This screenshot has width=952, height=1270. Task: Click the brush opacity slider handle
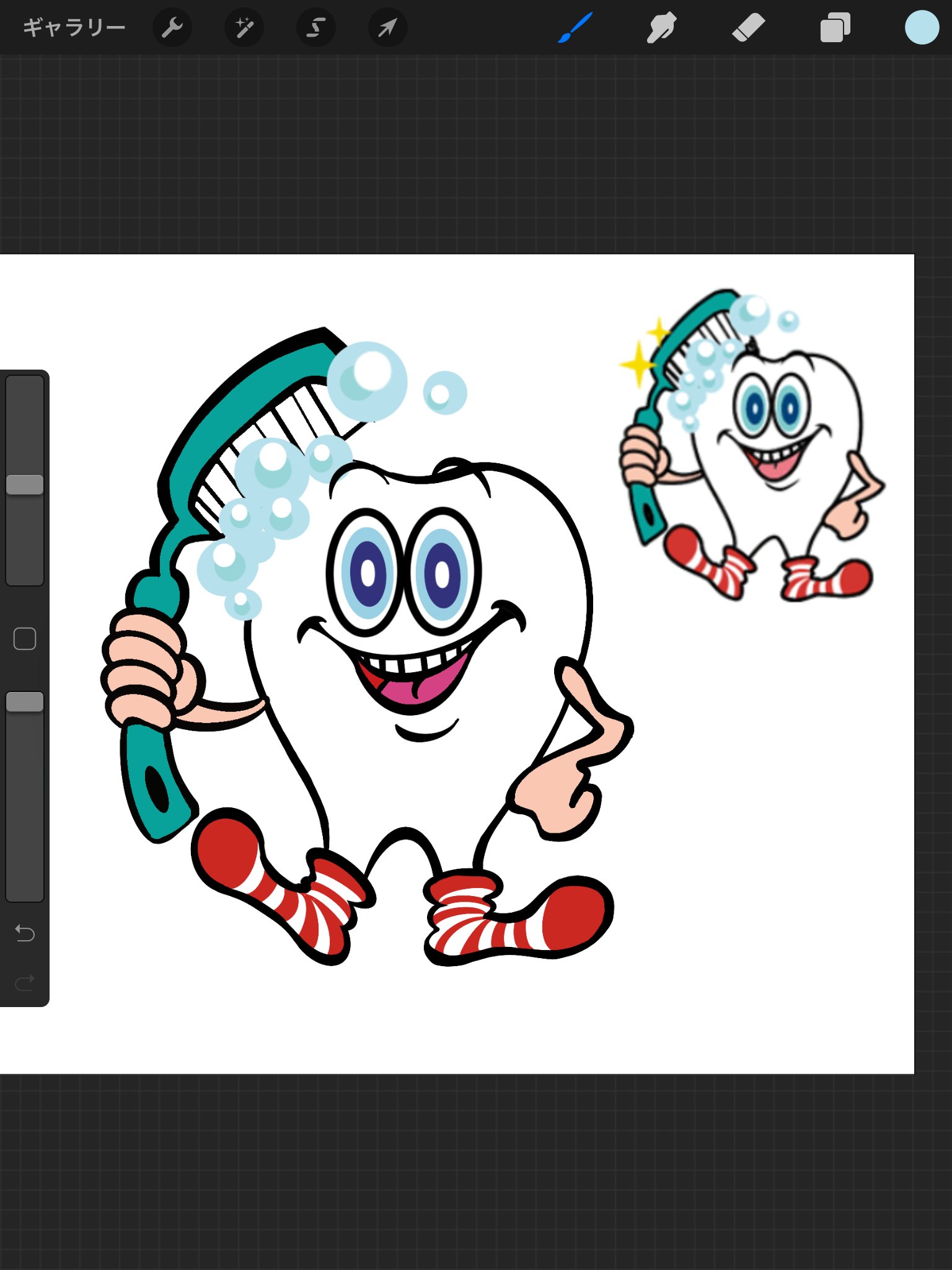point(25,702)
